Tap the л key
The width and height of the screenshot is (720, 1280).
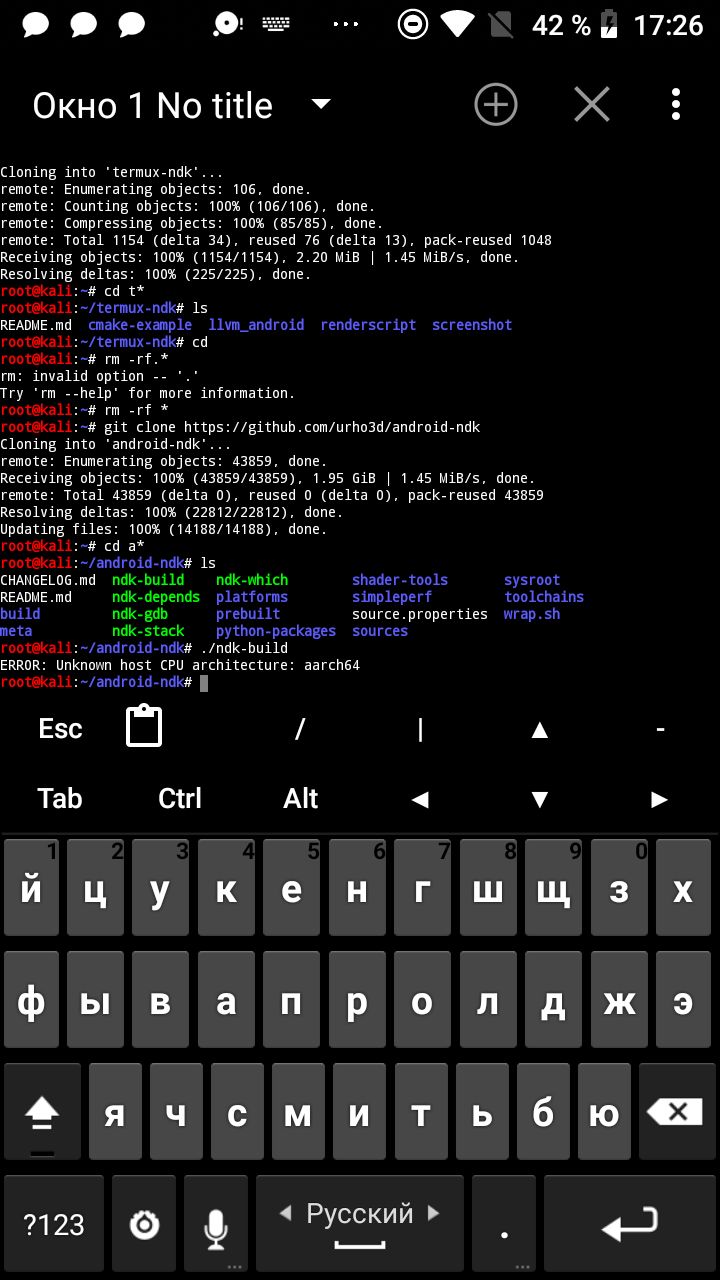[488, 999]
